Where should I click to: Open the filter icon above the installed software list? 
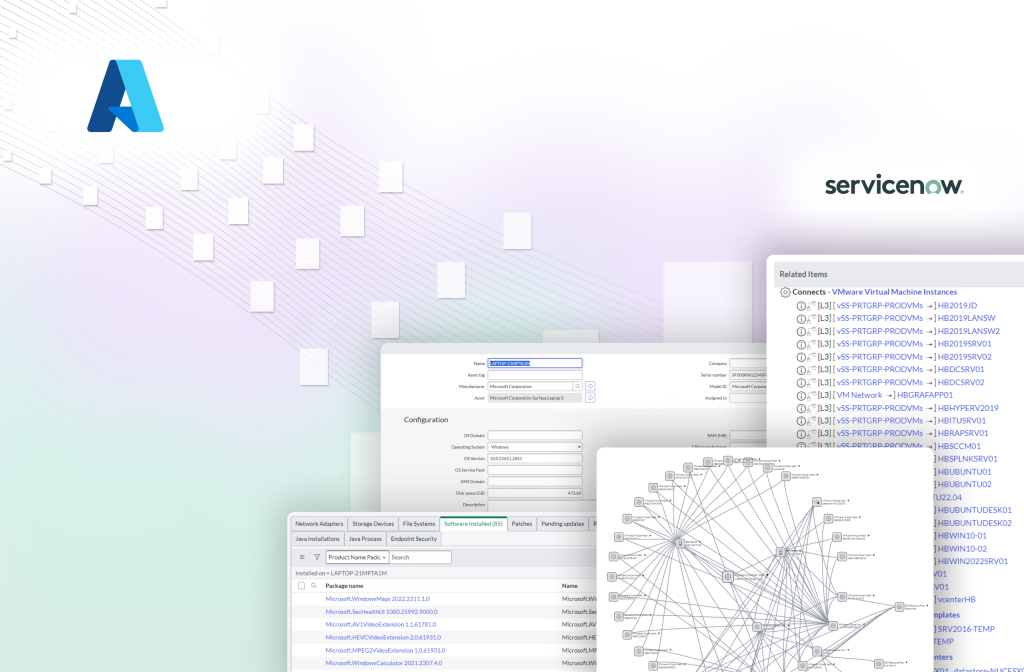click(x=316, y=557)
